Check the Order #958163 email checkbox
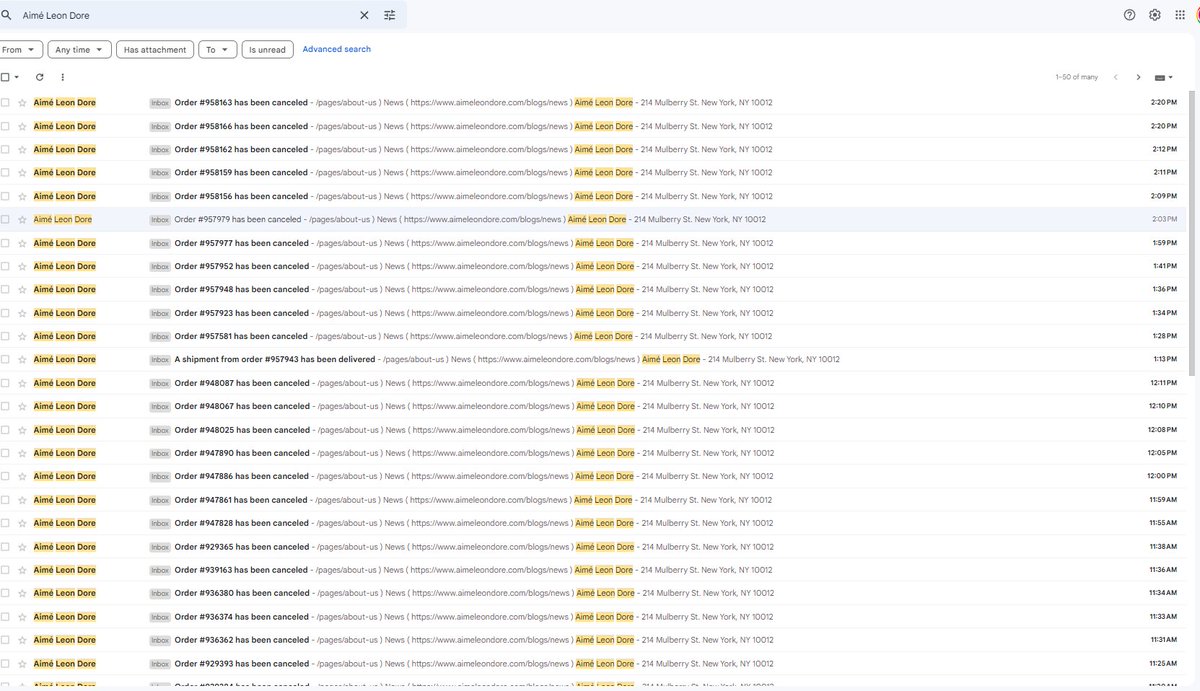This screenshot has width=1200, height=691. point(5,103)
